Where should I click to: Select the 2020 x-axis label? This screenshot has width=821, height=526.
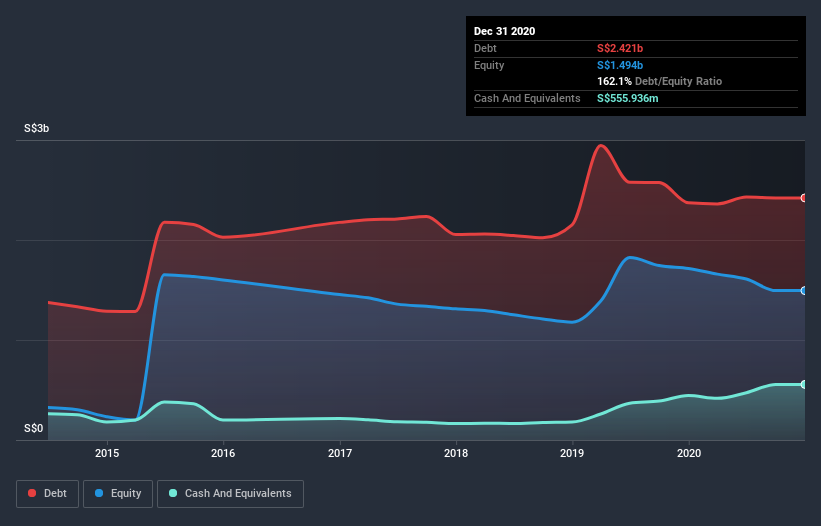(689, 453)
